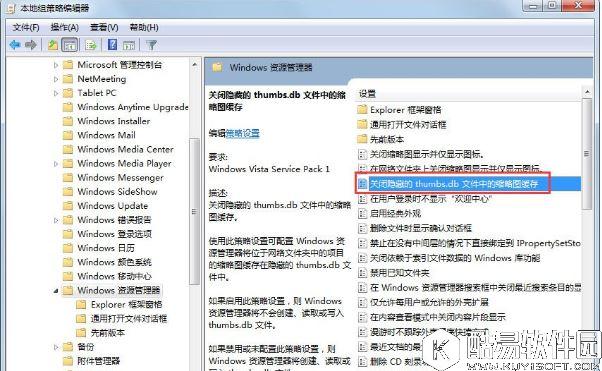This screenshot has width=602, height=371.
Task: Expand Windows 错误报告 tree node
Action: [56, 220]
